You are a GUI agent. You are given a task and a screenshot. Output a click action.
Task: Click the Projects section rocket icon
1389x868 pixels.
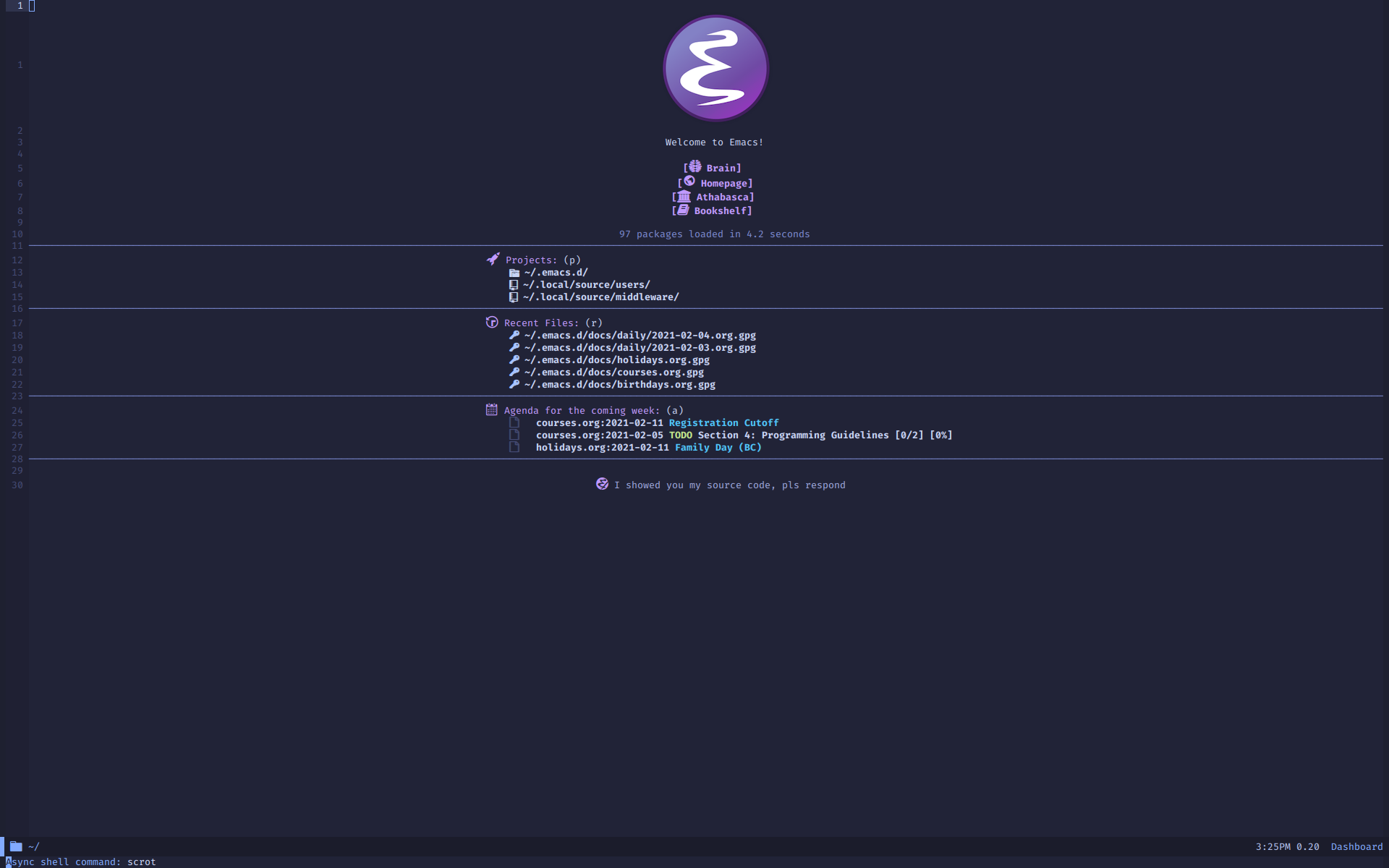(x=492, y=258)
